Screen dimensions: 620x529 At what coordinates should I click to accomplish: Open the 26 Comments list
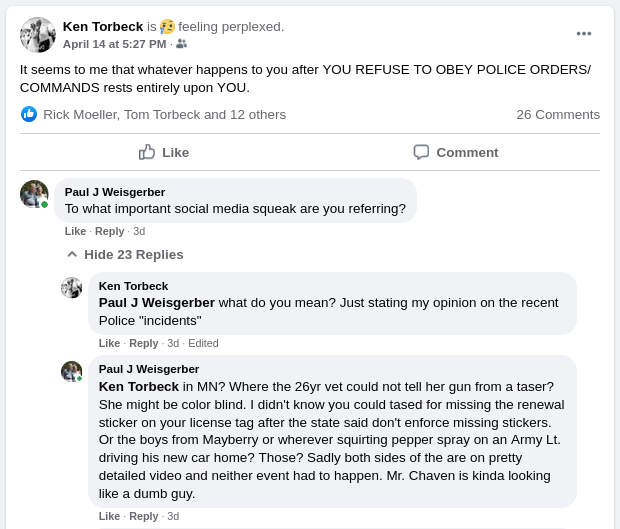point(558,114)
